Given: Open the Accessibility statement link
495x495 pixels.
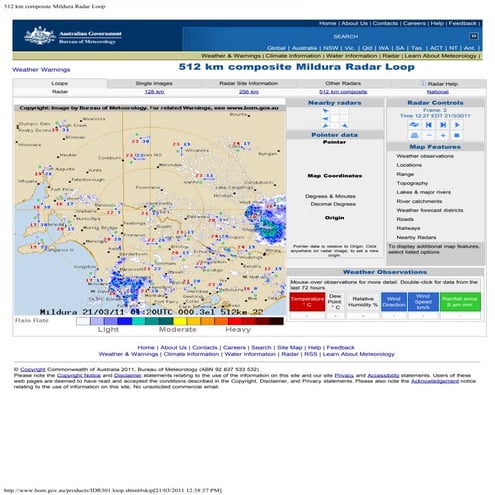Looking at the screenshot, I should [x=383, y=375].
